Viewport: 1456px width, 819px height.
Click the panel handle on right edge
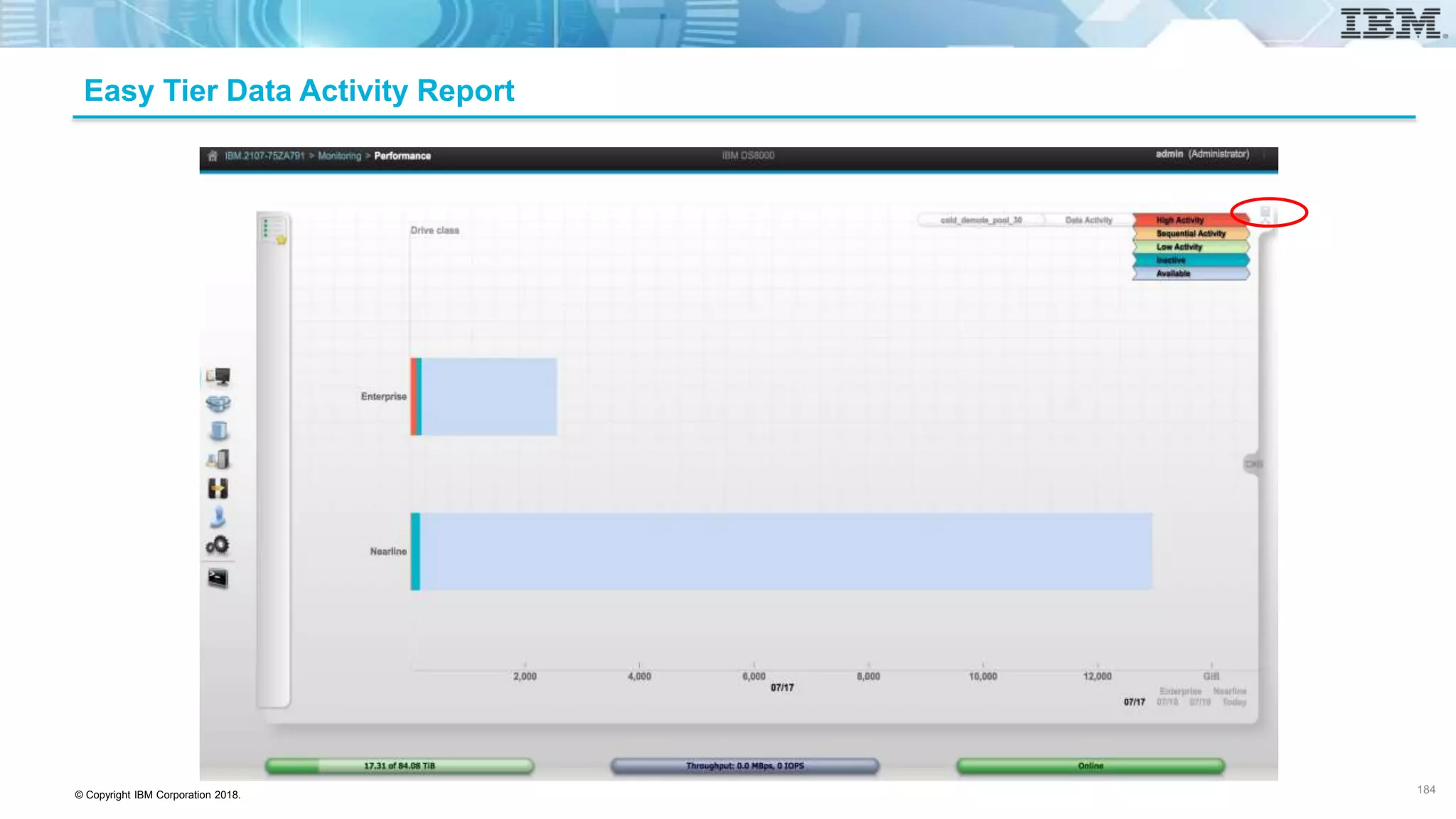coord(1253,464)
